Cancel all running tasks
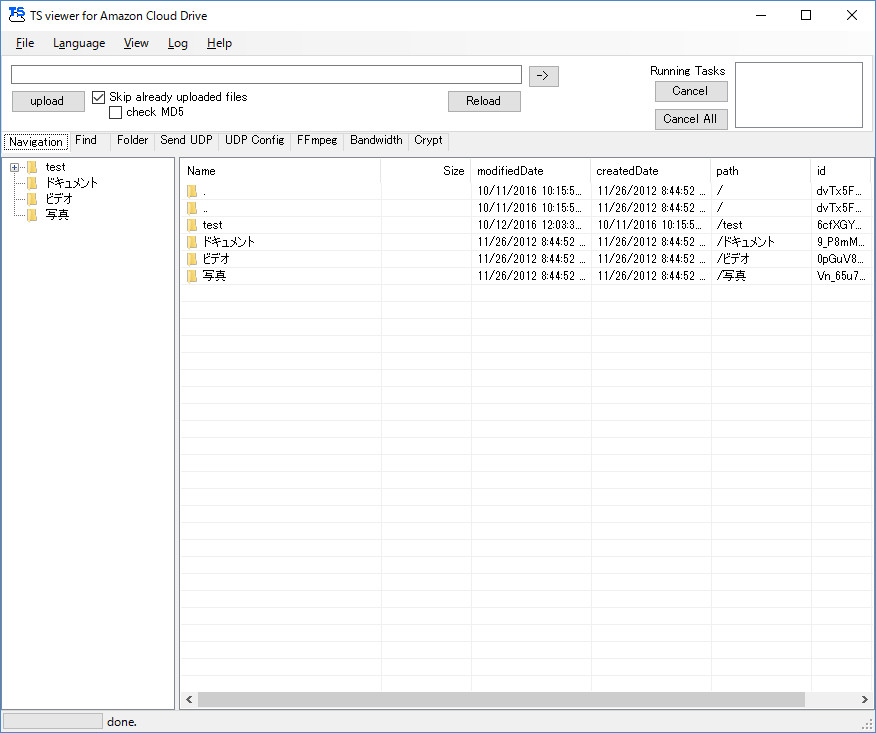 click(691, 119)
